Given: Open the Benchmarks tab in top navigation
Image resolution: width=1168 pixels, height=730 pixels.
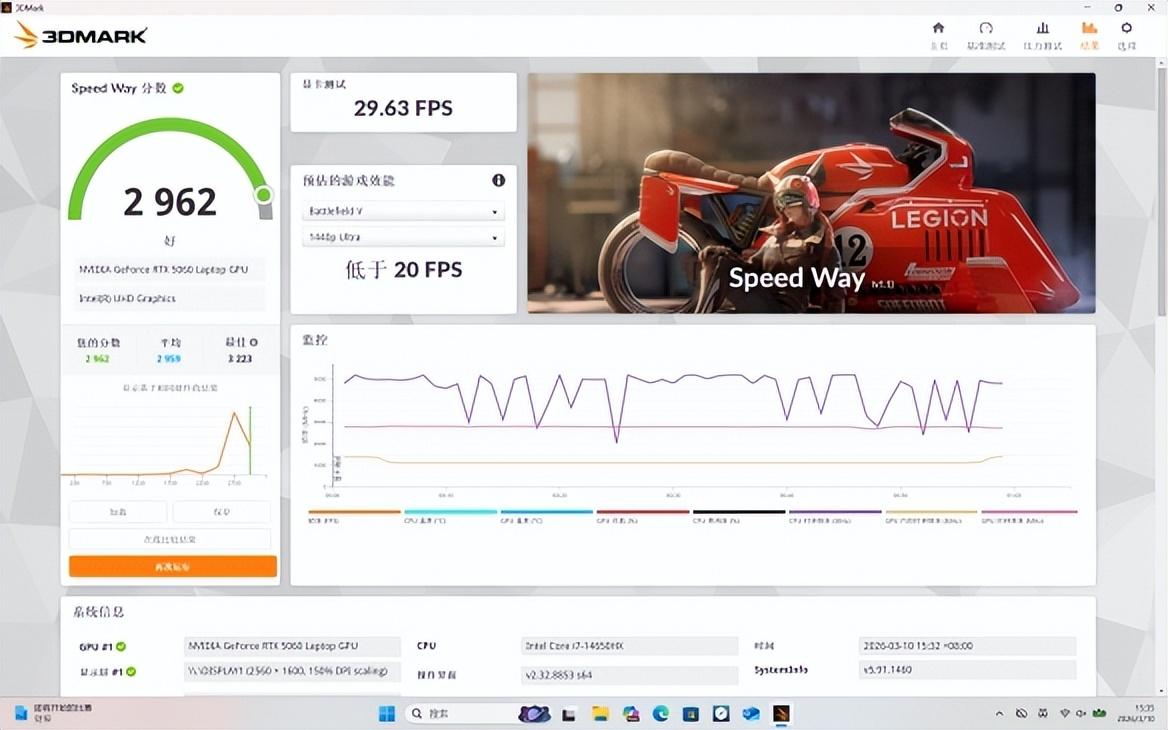Looking at the screenshot, I should (986, 34).
